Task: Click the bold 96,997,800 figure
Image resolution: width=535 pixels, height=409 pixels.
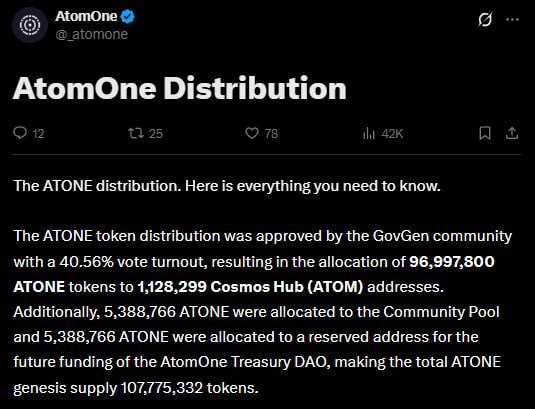Action: pos(452,262)
